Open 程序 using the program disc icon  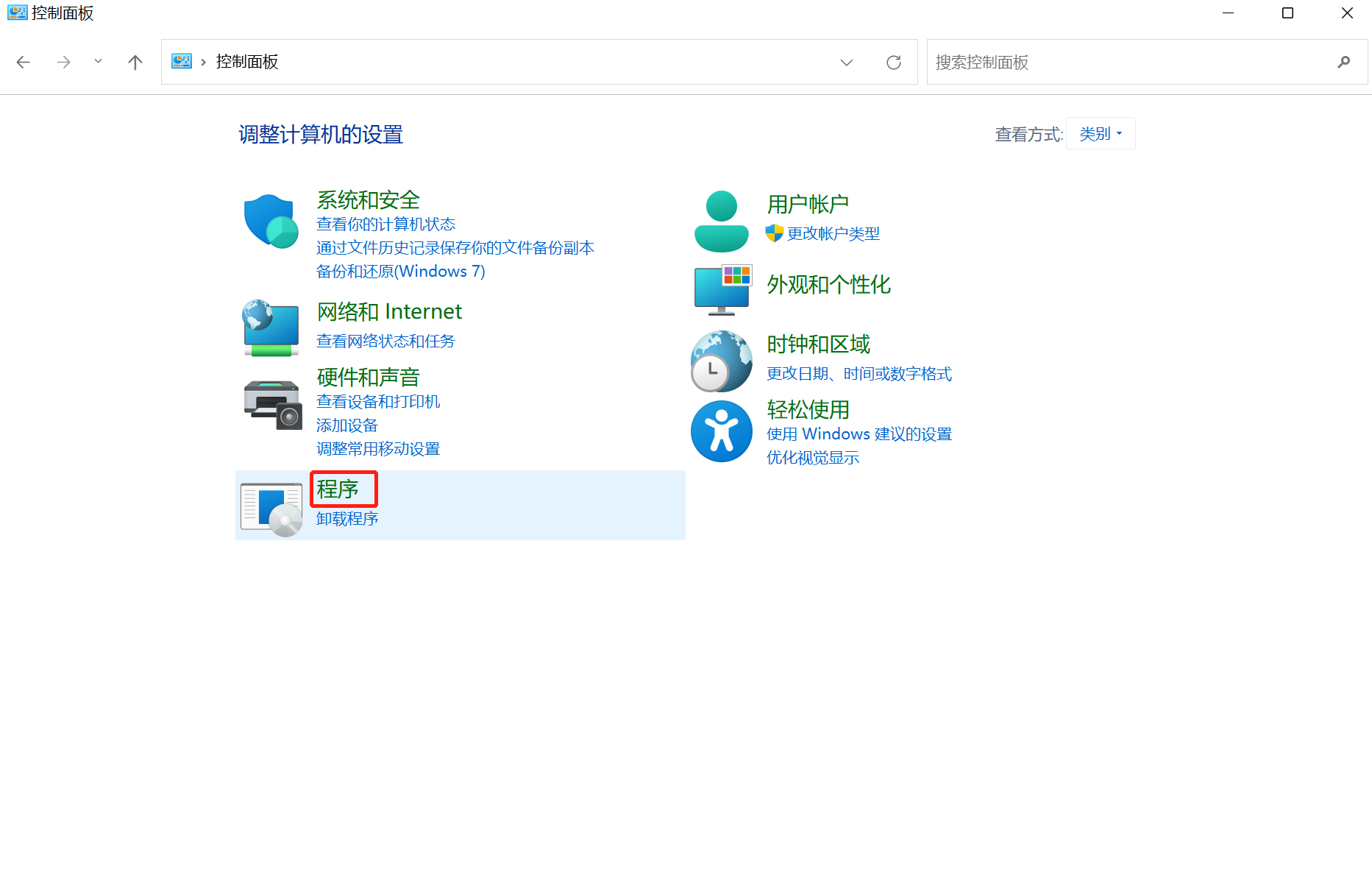click(x=270, y=506)
